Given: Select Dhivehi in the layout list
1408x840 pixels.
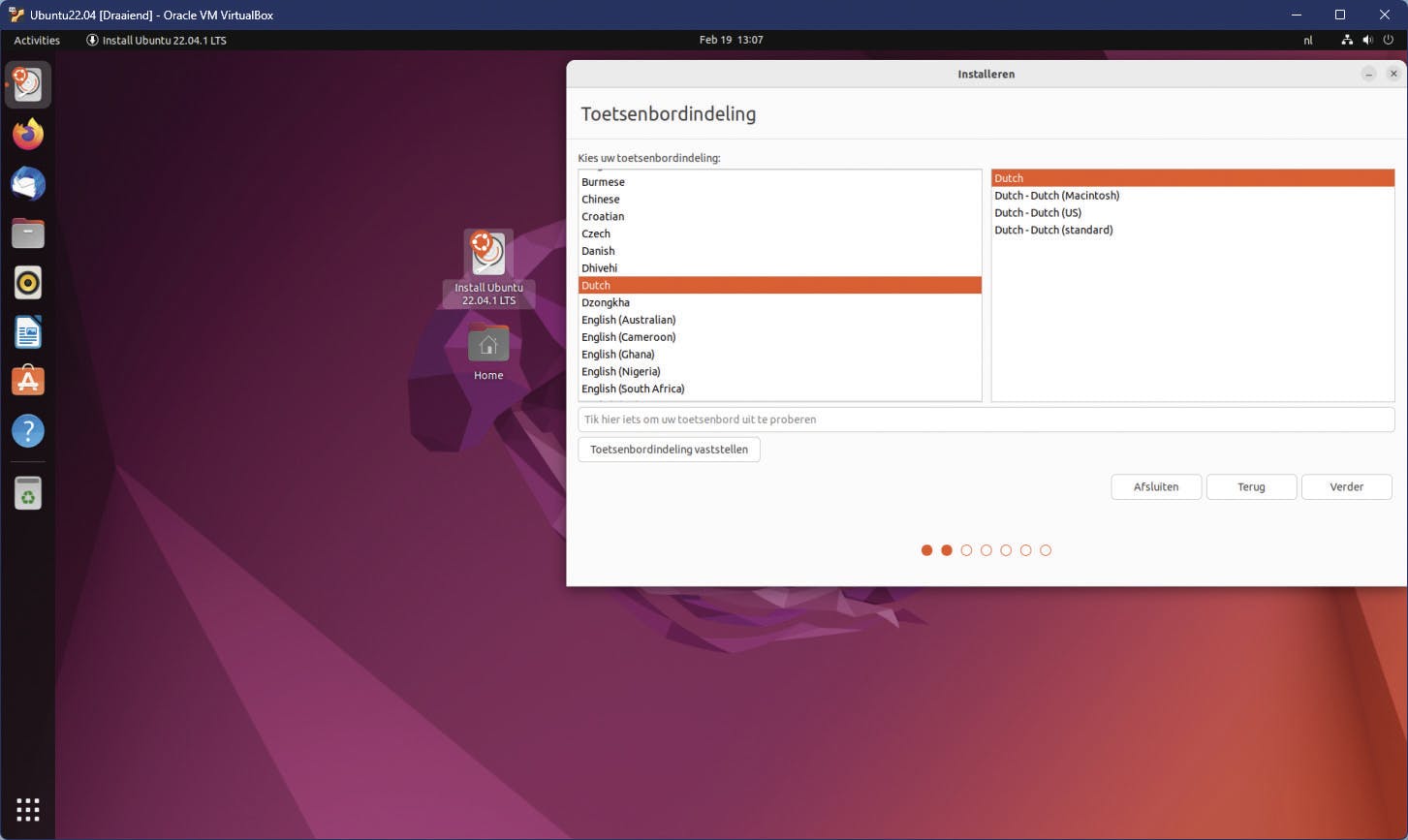Looking at the screenshot, I should pyautogui.click(x=780, y=268).
